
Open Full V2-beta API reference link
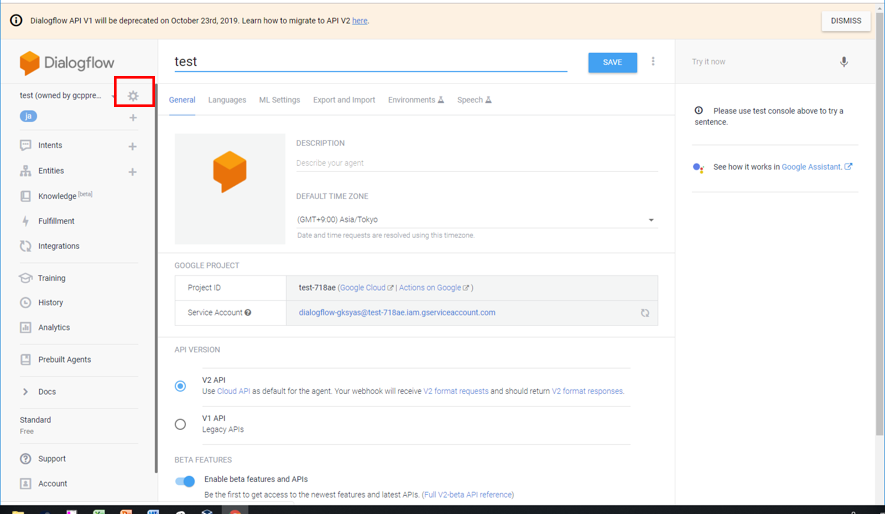pyautogui.click(x=468, y=495)
